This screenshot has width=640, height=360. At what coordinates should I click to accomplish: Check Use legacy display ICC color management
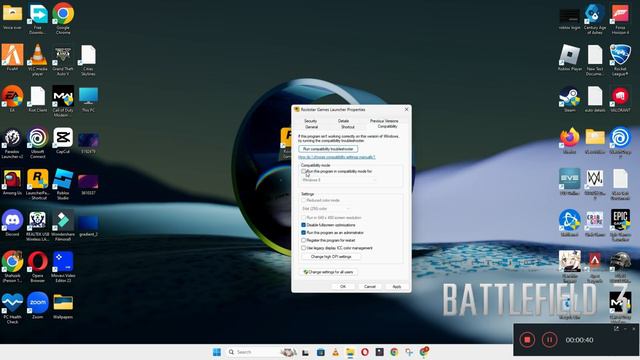point(303,248)
